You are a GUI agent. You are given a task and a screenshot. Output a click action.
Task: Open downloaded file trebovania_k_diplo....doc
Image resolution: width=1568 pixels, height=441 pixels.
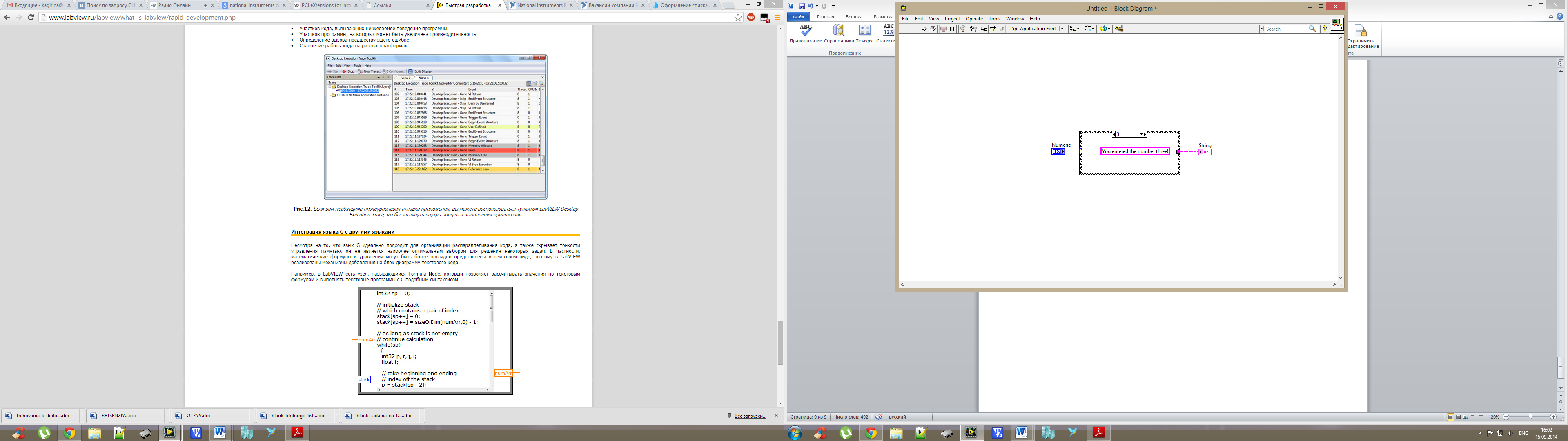pos(40,415)
